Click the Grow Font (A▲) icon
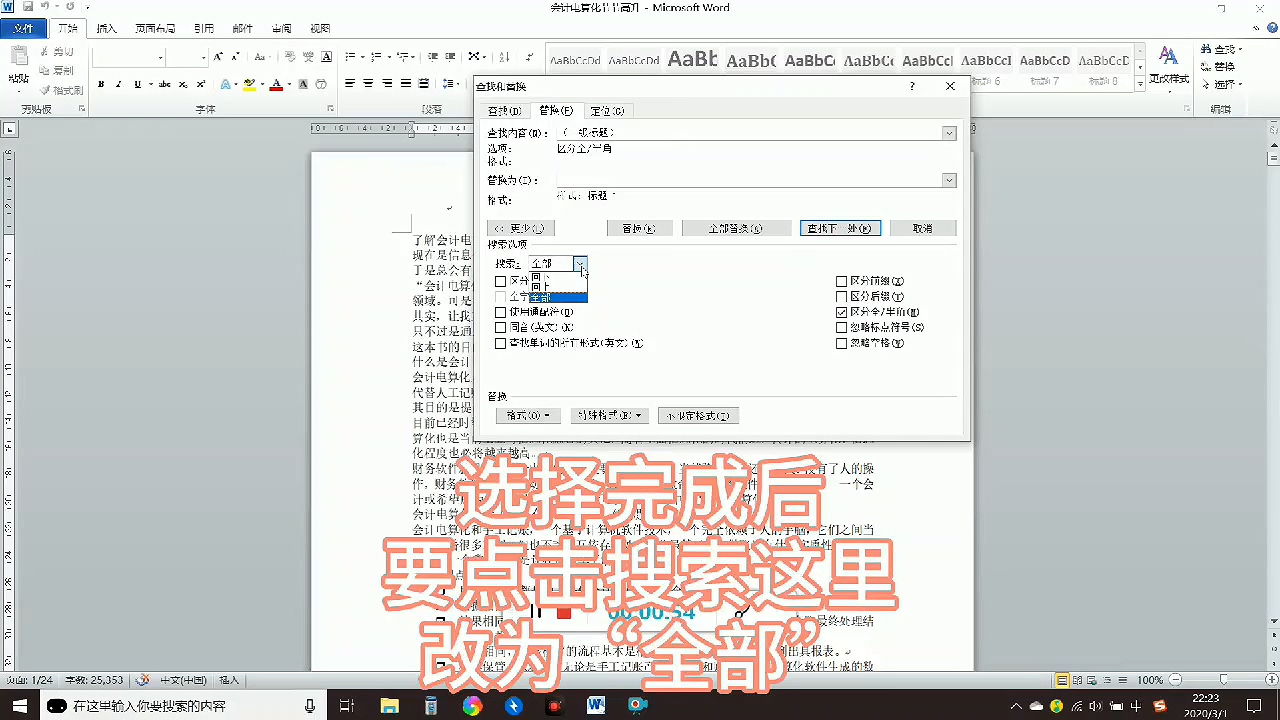The height and width of the screenshot is (720, 1280). click(x=219, y=57)
